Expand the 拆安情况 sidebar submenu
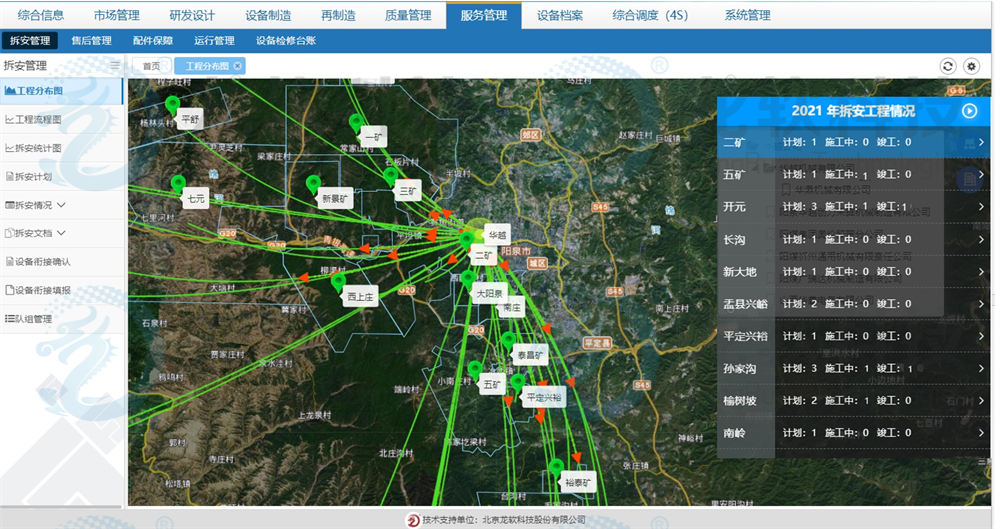The height and width of the screenshot is (529, 1000). [x=62, y=205]
